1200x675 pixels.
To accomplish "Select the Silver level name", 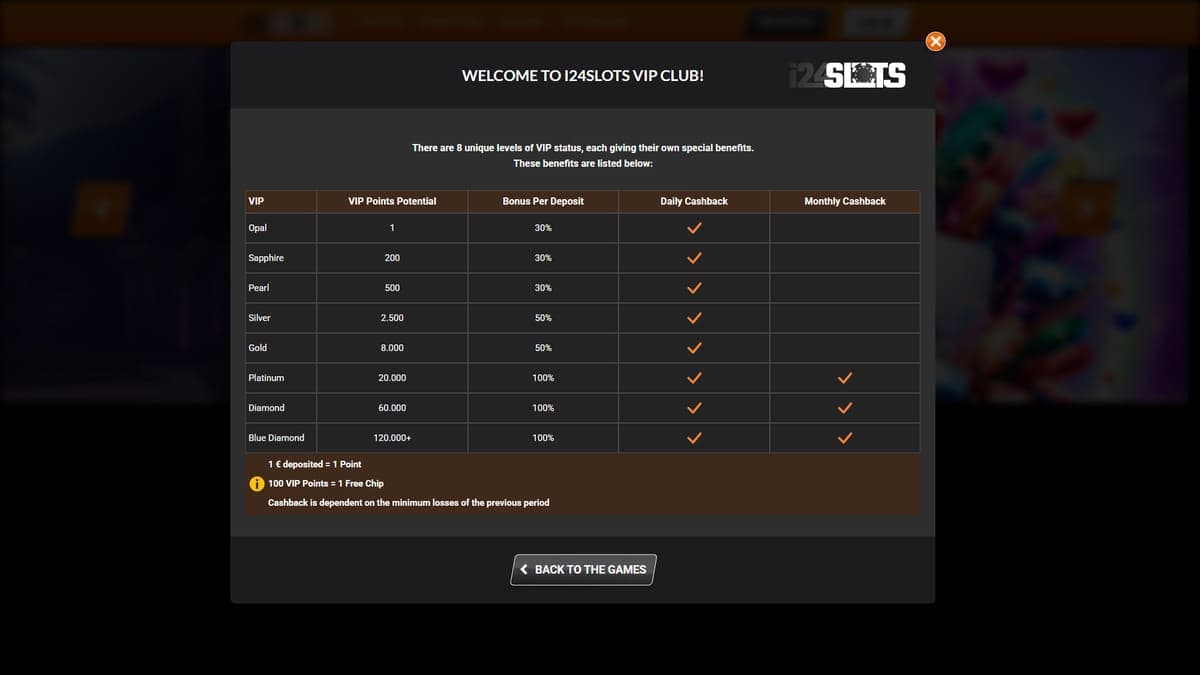I will [259, 318].
